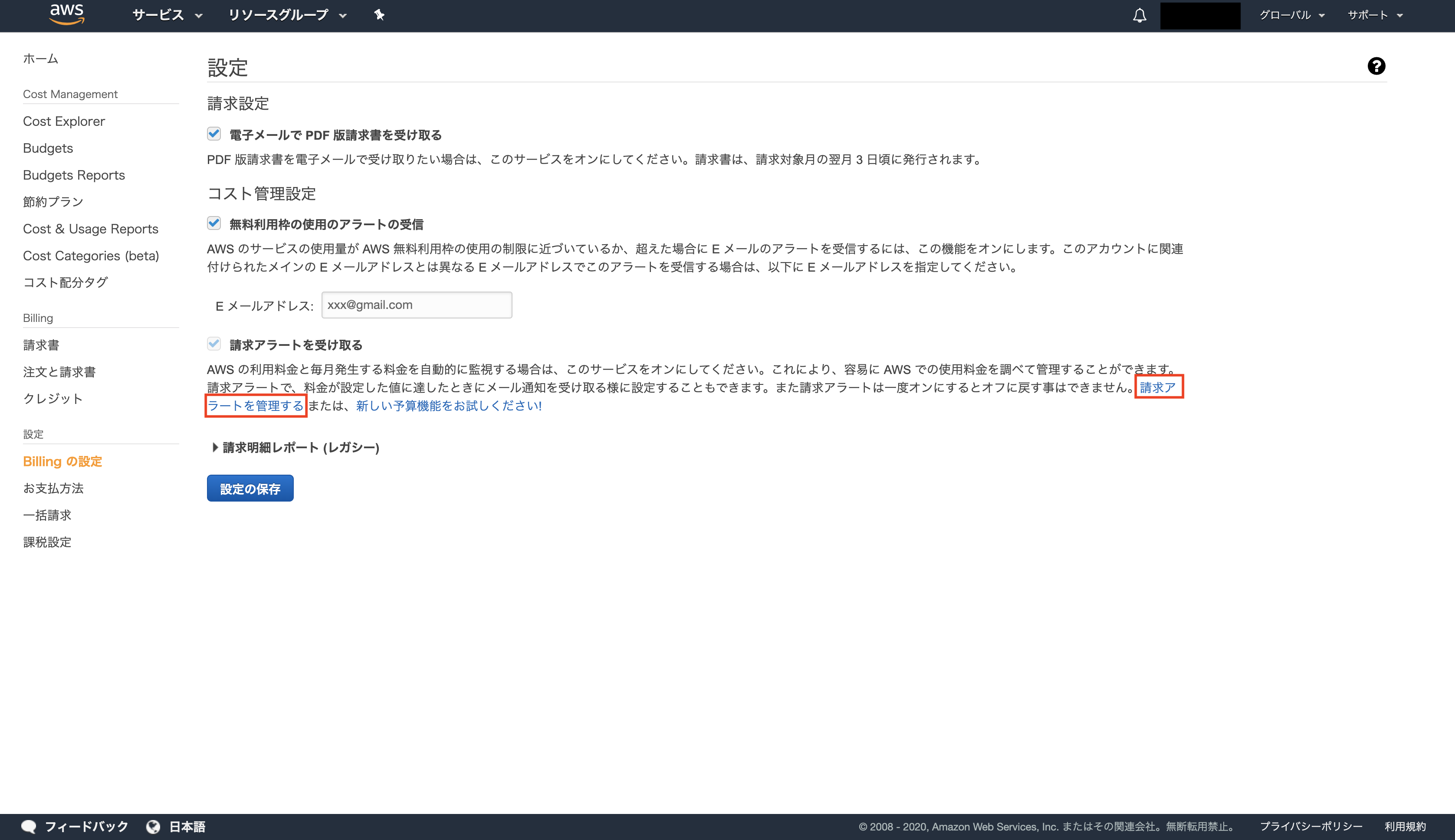
Task: Open help using the question mark icon
Action: point(1377,66)
